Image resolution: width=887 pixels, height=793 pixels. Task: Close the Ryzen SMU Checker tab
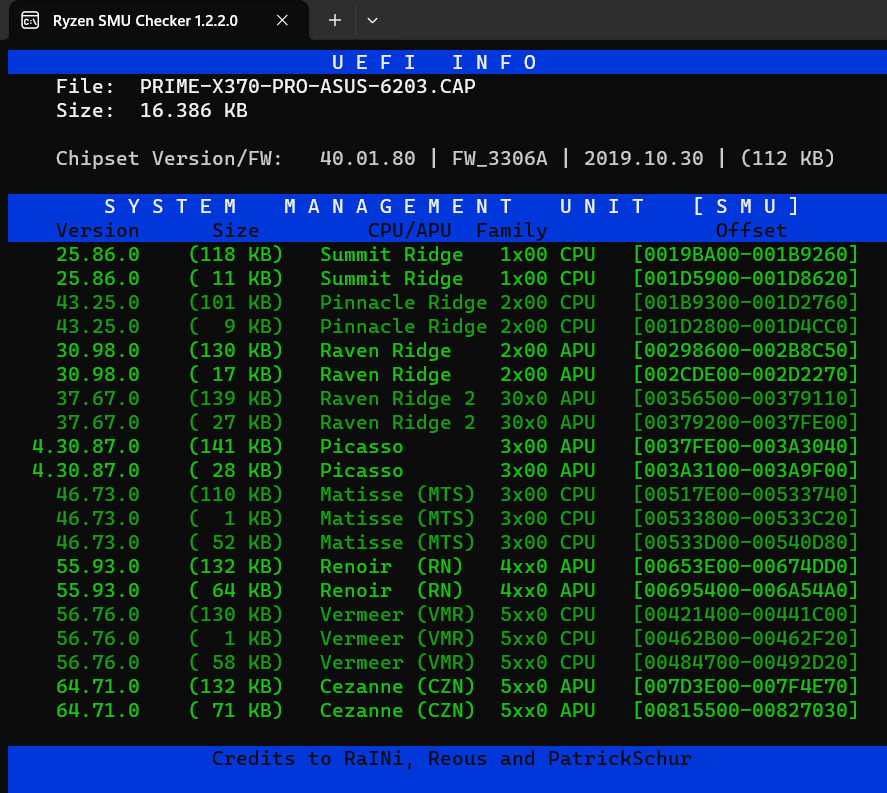[x=282, y=20]
